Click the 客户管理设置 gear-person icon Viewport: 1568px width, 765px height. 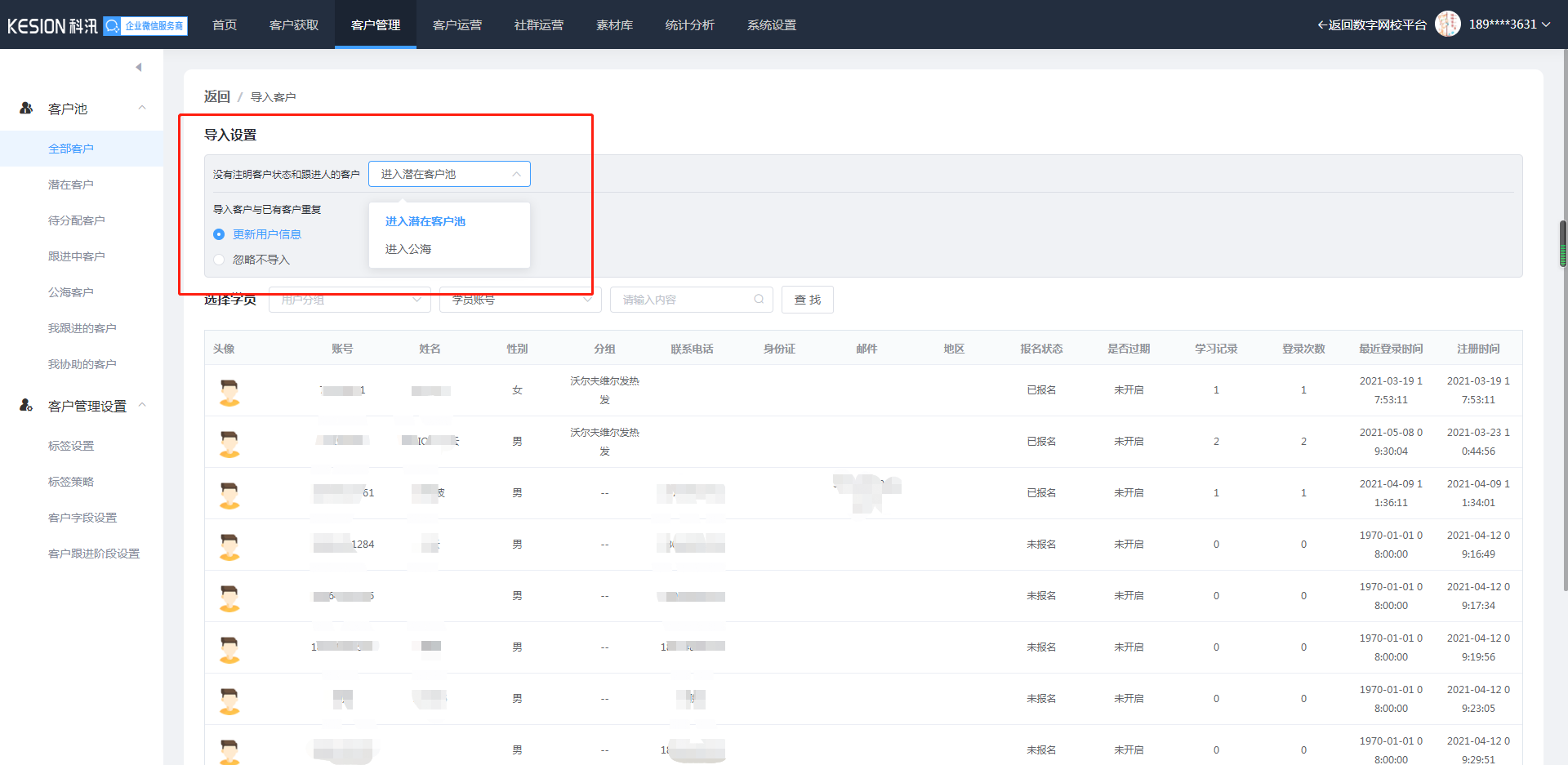(26, 405)
